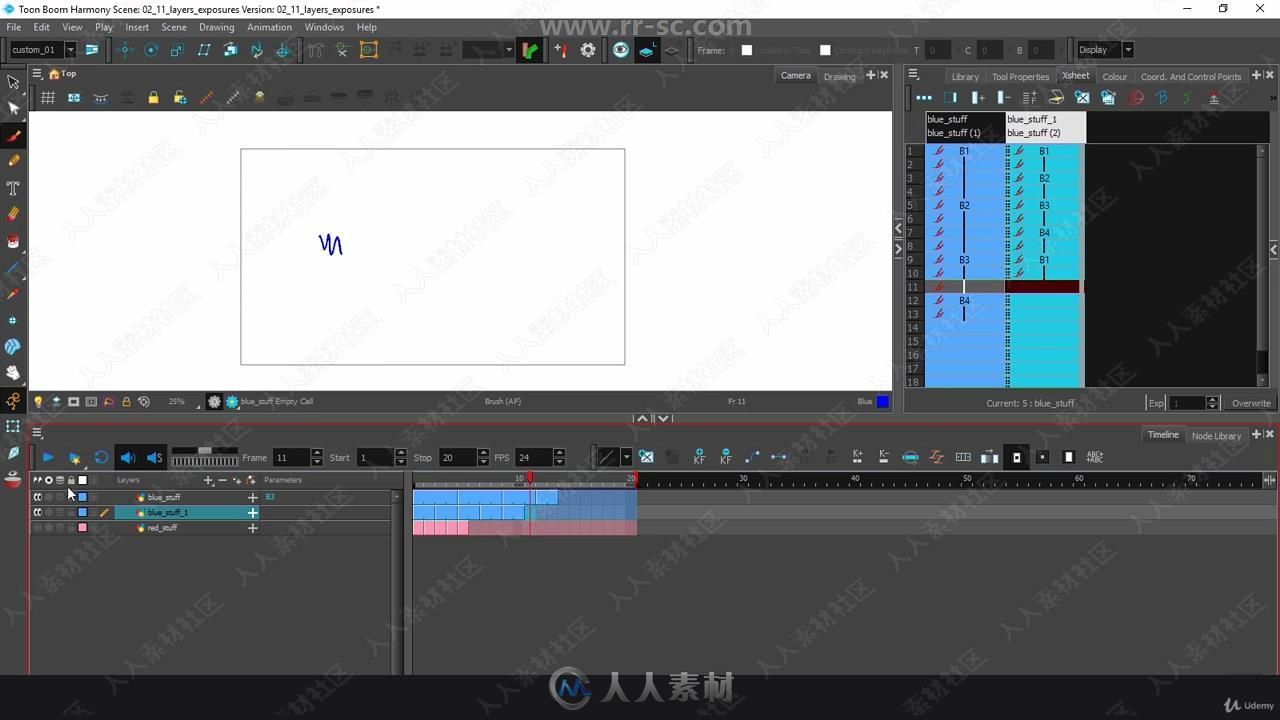The image size is (1280, 720).
Task: Toggle the grid in Camera view toolbar
Action: [47, 97]
